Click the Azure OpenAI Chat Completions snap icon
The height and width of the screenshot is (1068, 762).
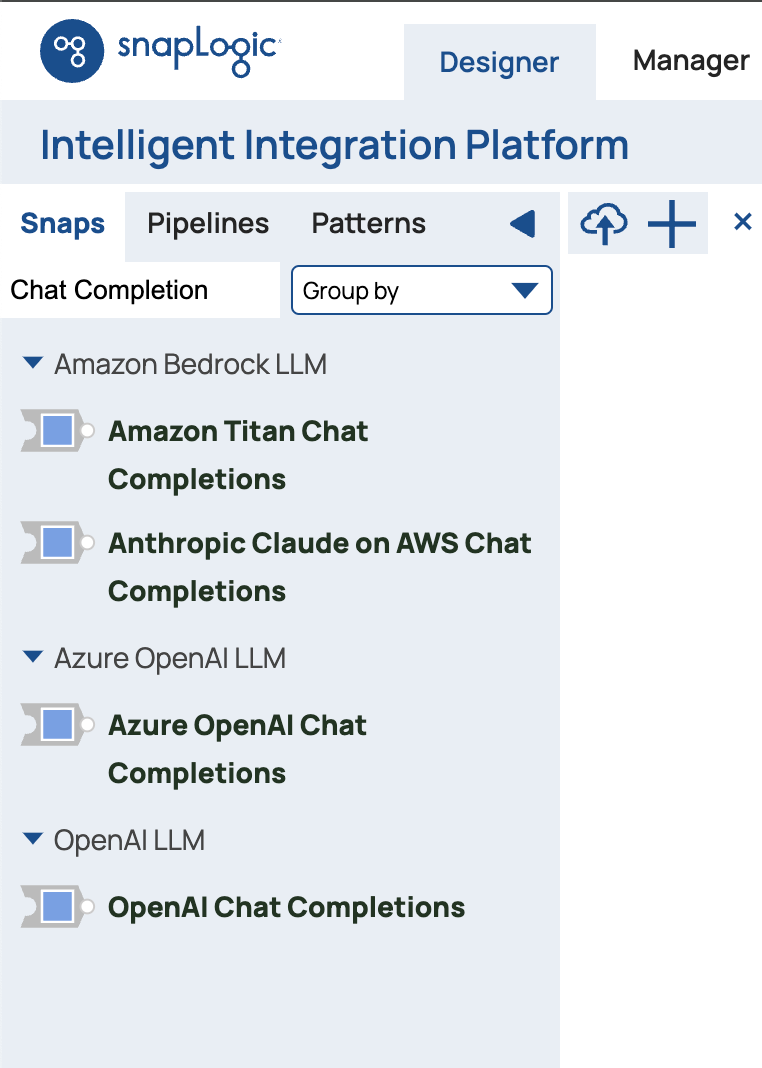click(x=56, y=726)
